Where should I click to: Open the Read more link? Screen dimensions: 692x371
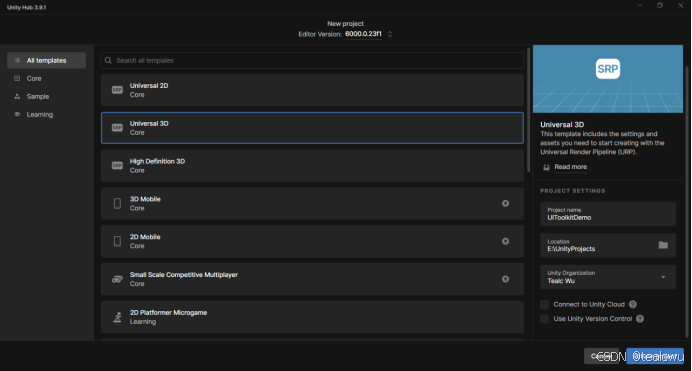click(570, 167)
